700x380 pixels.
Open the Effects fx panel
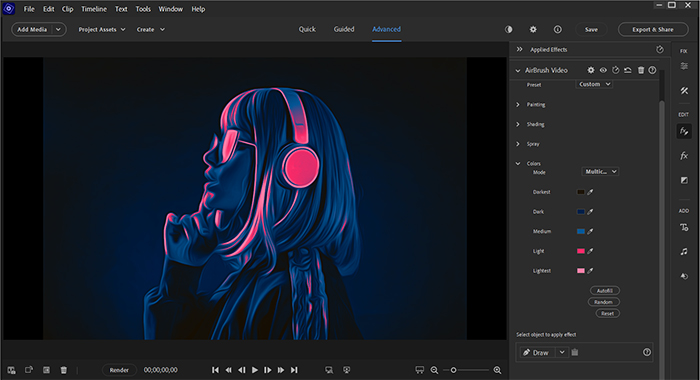(684, 156)
